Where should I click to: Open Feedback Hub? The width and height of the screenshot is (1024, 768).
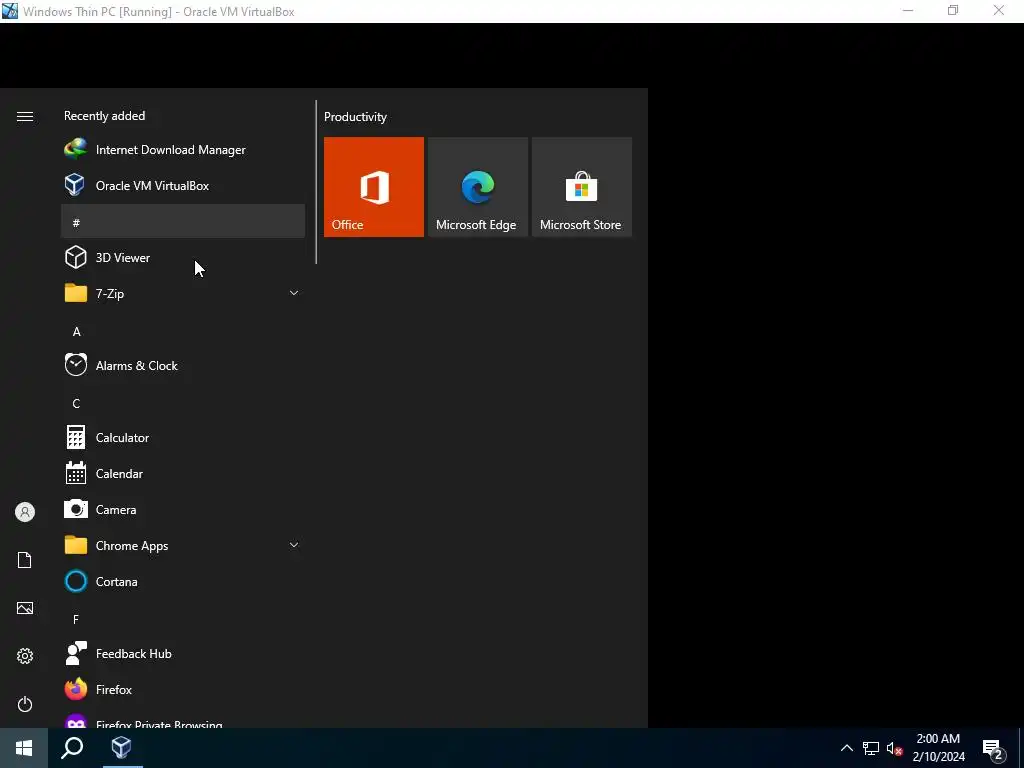183,653
